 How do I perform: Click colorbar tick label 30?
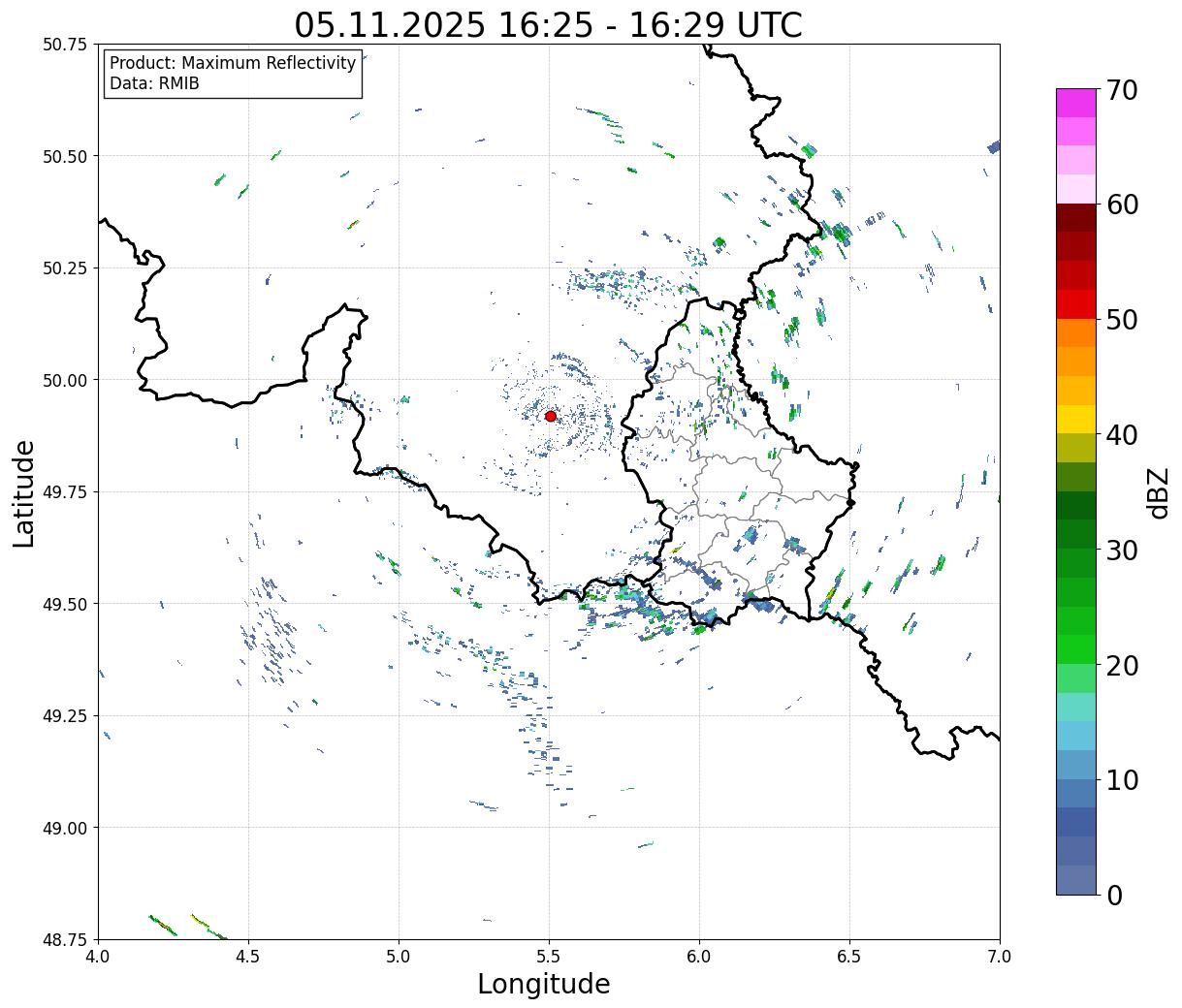(x=1121, y=550)
